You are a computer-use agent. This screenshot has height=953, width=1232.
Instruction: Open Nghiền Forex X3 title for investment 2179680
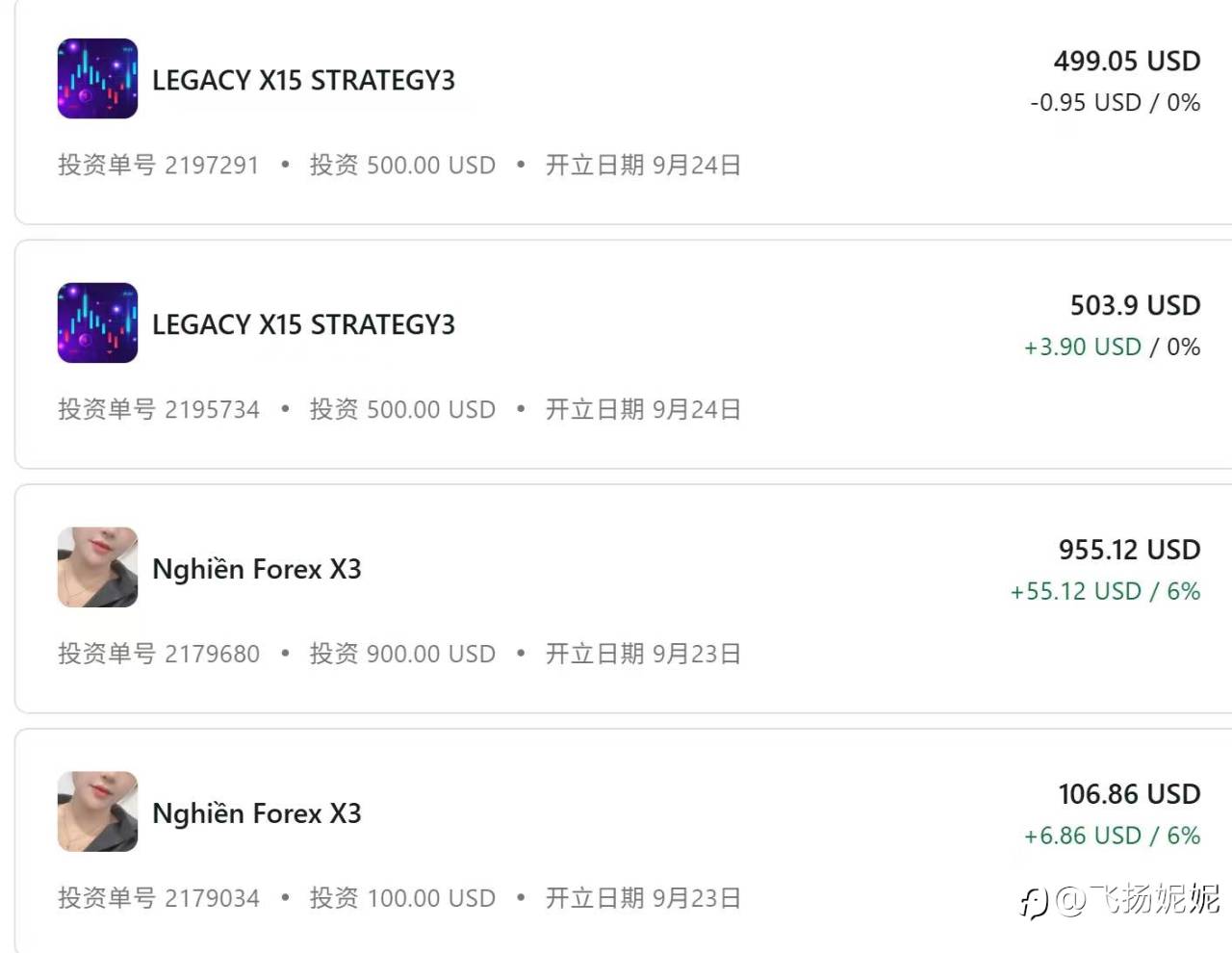click(x=256, y=569)
